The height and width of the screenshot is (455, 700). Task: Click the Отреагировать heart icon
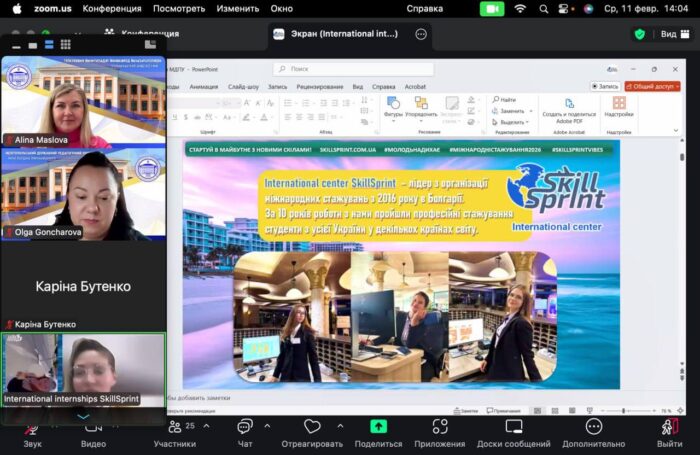point(311,427)
